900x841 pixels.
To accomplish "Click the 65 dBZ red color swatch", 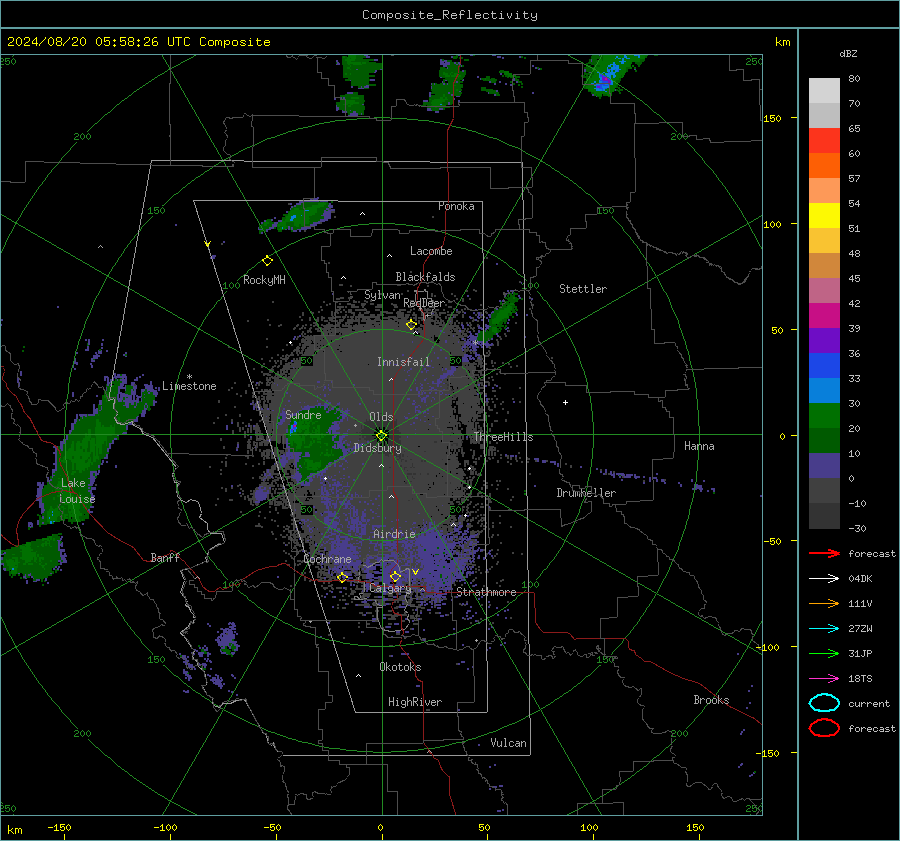I will 824,140.
